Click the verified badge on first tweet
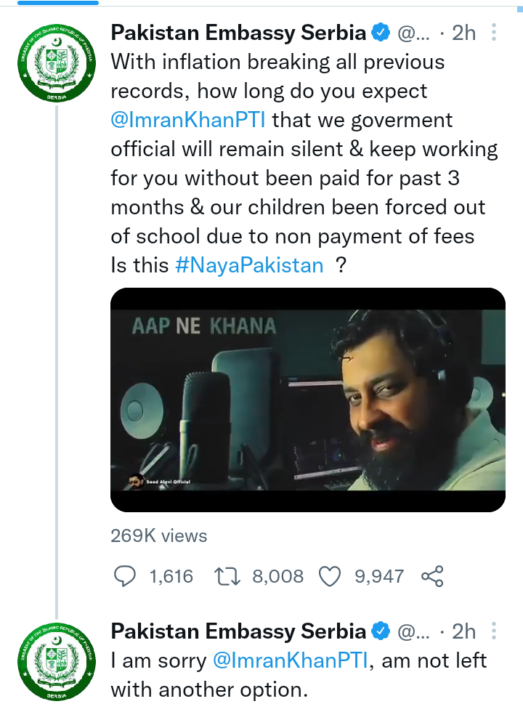The width and height of the screenshot is (523, 720). pyautogui.click(x=381, y=33)
